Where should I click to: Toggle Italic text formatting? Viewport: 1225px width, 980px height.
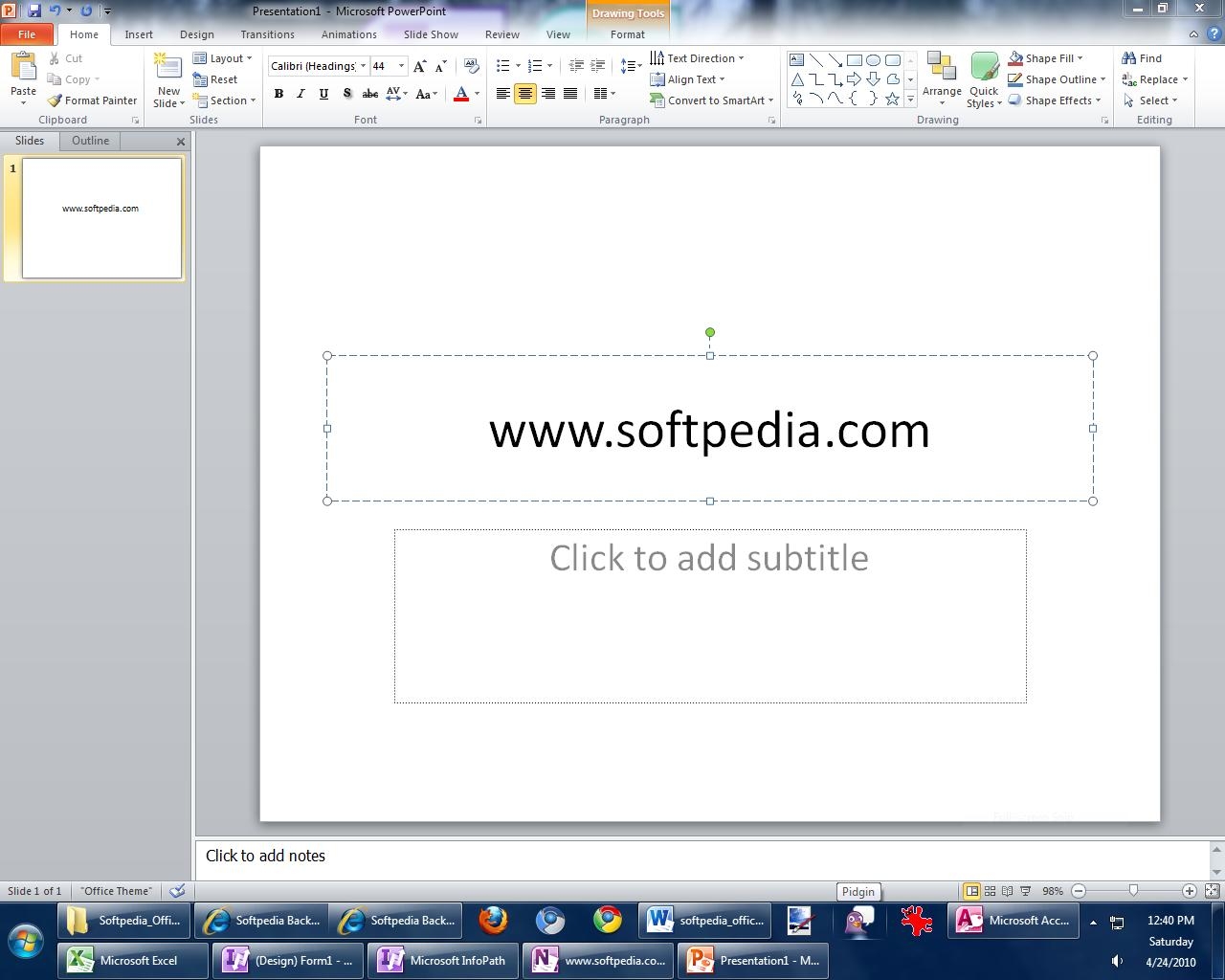301,94
